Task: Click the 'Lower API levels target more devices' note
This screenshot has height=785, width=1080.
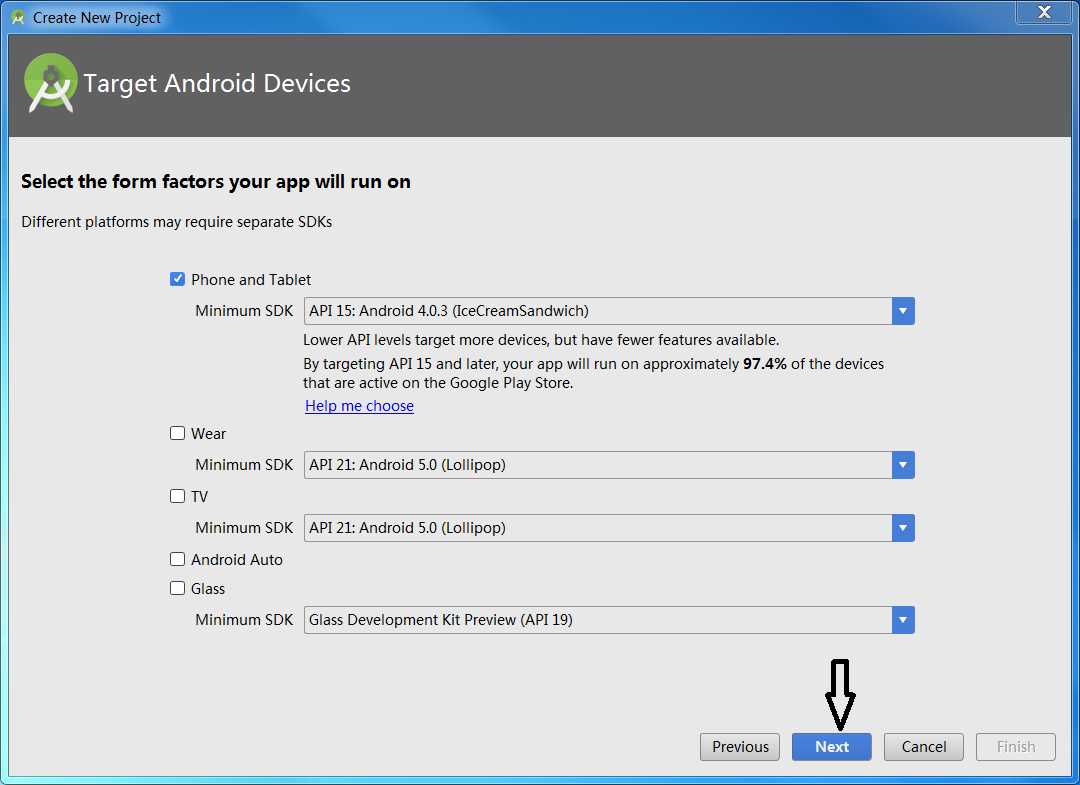Action: point(541,339)
